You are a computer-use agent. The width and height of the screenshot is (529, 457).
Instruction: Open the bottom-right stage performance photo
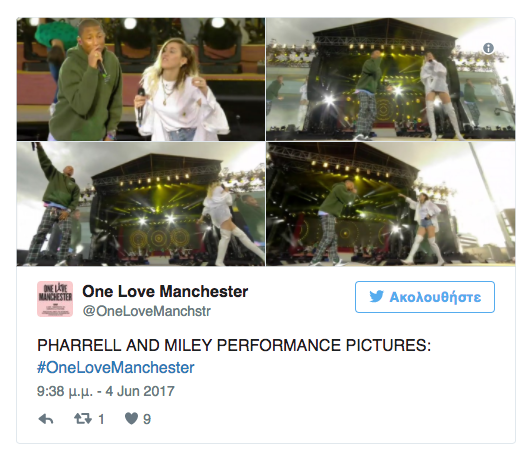coord(391,204)
